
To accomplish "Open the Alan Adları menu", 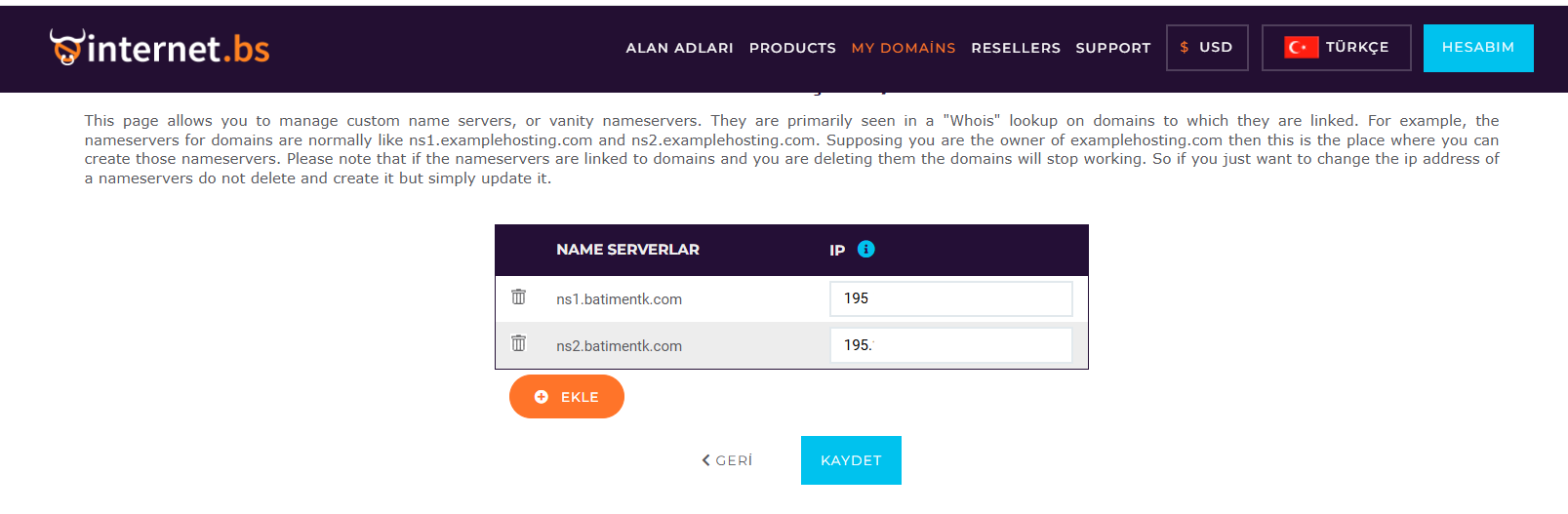I will (680, 48).
